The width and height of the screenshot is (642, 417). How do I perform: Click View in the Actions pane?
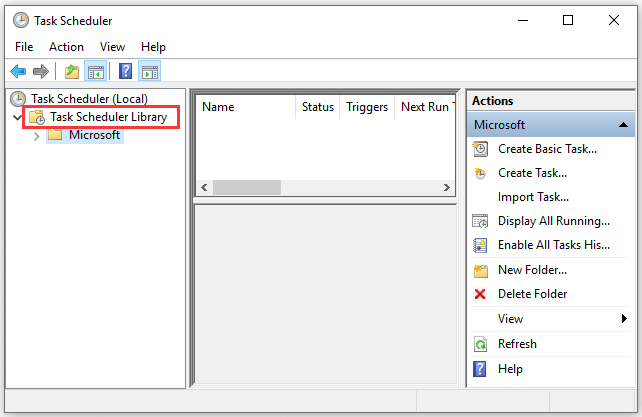coord(510,319)
